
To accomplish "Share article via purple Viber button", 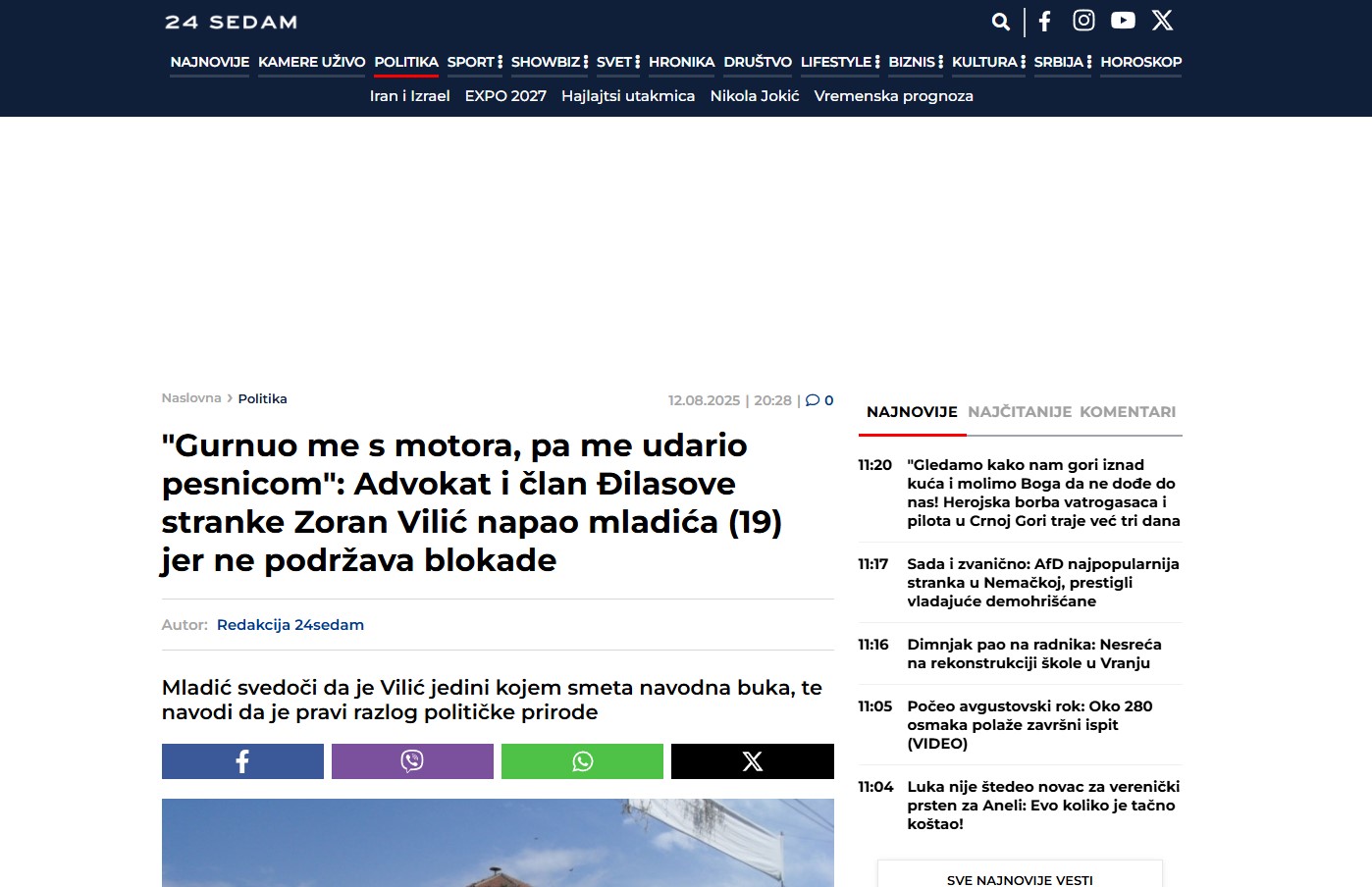I will click(x=412, y=761).
